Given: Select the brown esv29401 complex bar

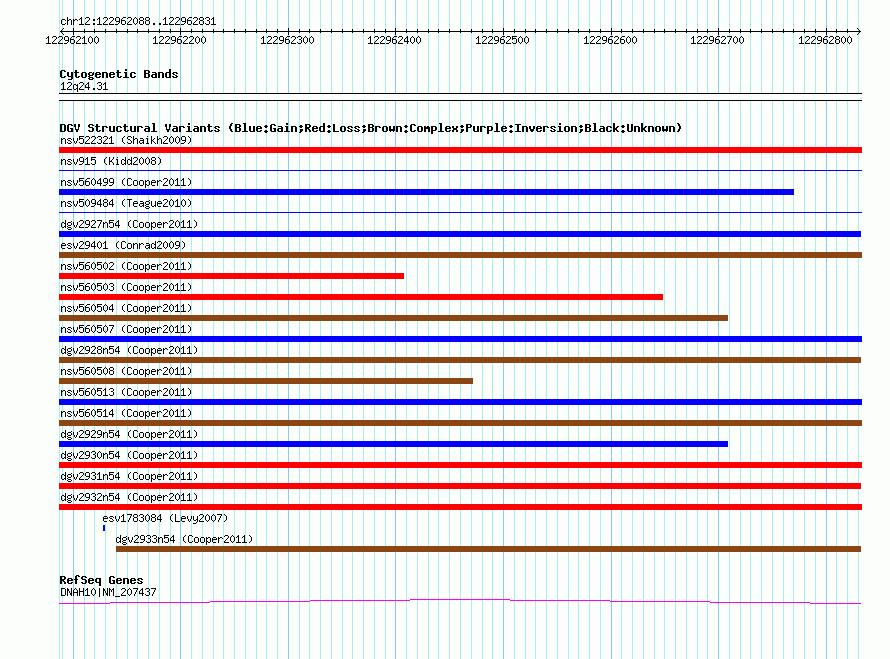Looking at the screenshot, I should tap(460, 255).
